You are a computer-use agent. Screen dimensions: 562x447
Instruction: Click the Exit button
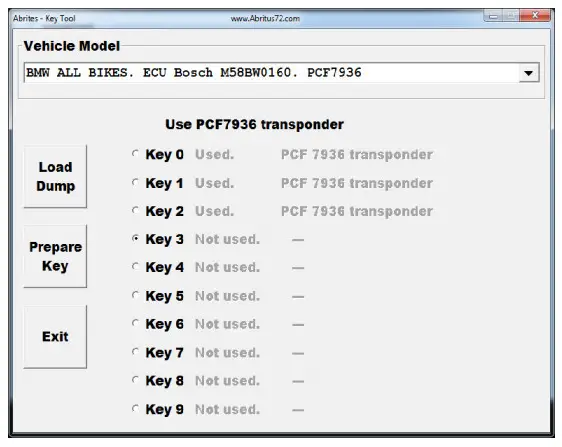pyautogui.click(x=55, y=337)
